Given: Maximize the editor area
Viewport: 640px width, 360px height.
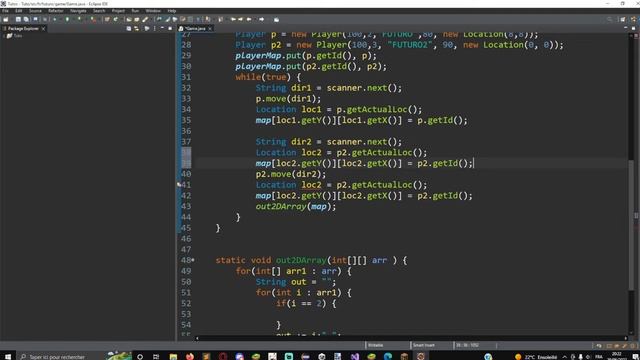Looking at the screenshot, I should pyautogui.click(x=633, y=28).
